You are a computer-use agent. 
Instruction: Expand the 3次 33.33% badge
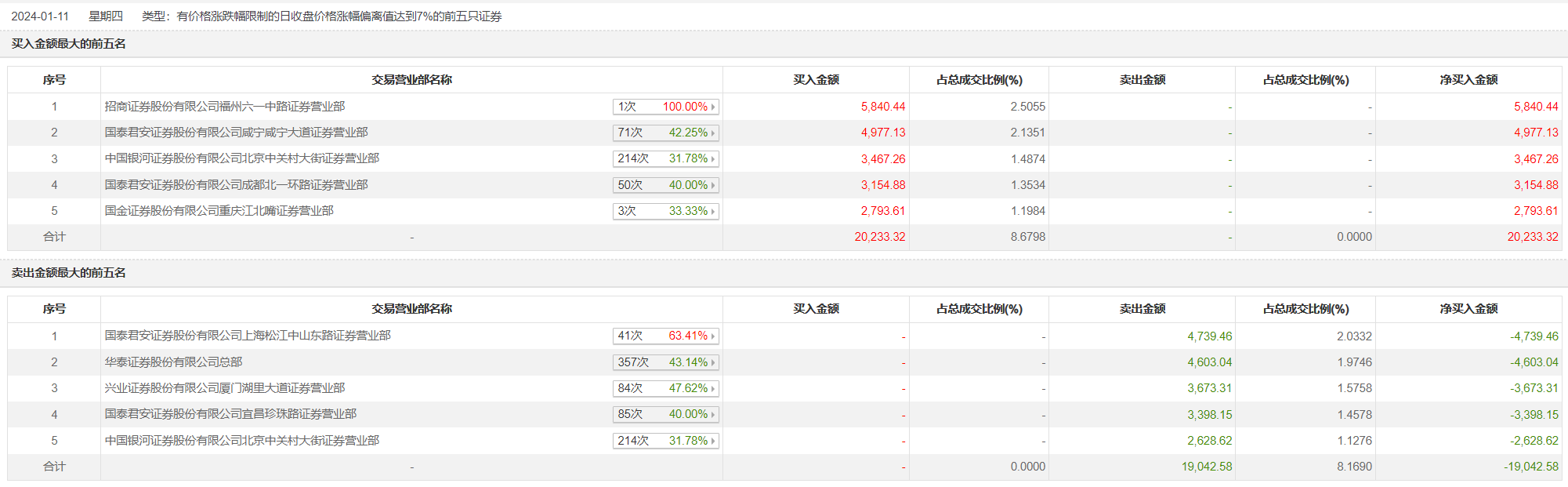665,211
